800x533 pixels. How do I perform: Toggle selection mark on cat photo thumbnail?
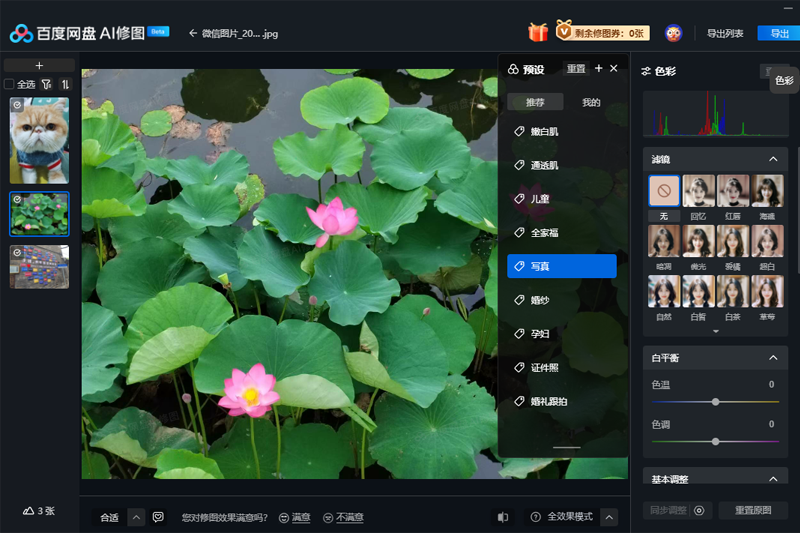pyautogui.click(x=16, y=103)
